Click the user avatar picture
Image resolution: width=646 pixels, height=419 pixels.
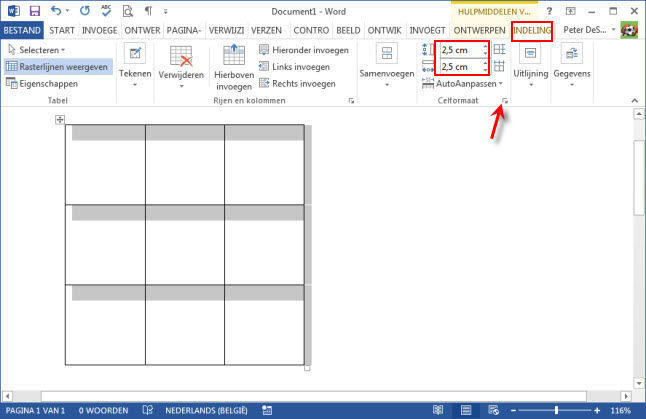(629, 30)
